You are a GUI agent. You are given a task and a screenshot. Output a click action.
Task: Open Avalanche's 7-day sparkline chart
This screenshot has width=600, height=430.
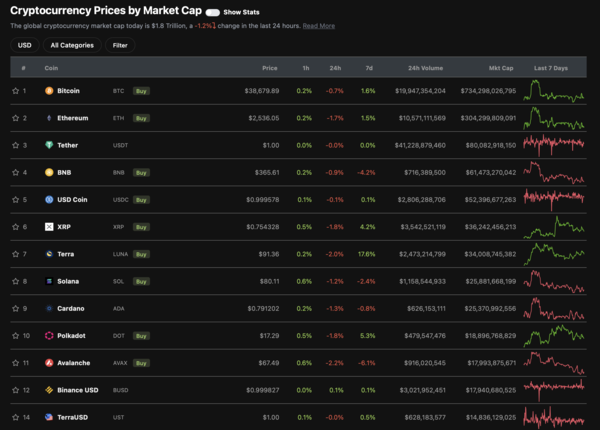[554, 363]
